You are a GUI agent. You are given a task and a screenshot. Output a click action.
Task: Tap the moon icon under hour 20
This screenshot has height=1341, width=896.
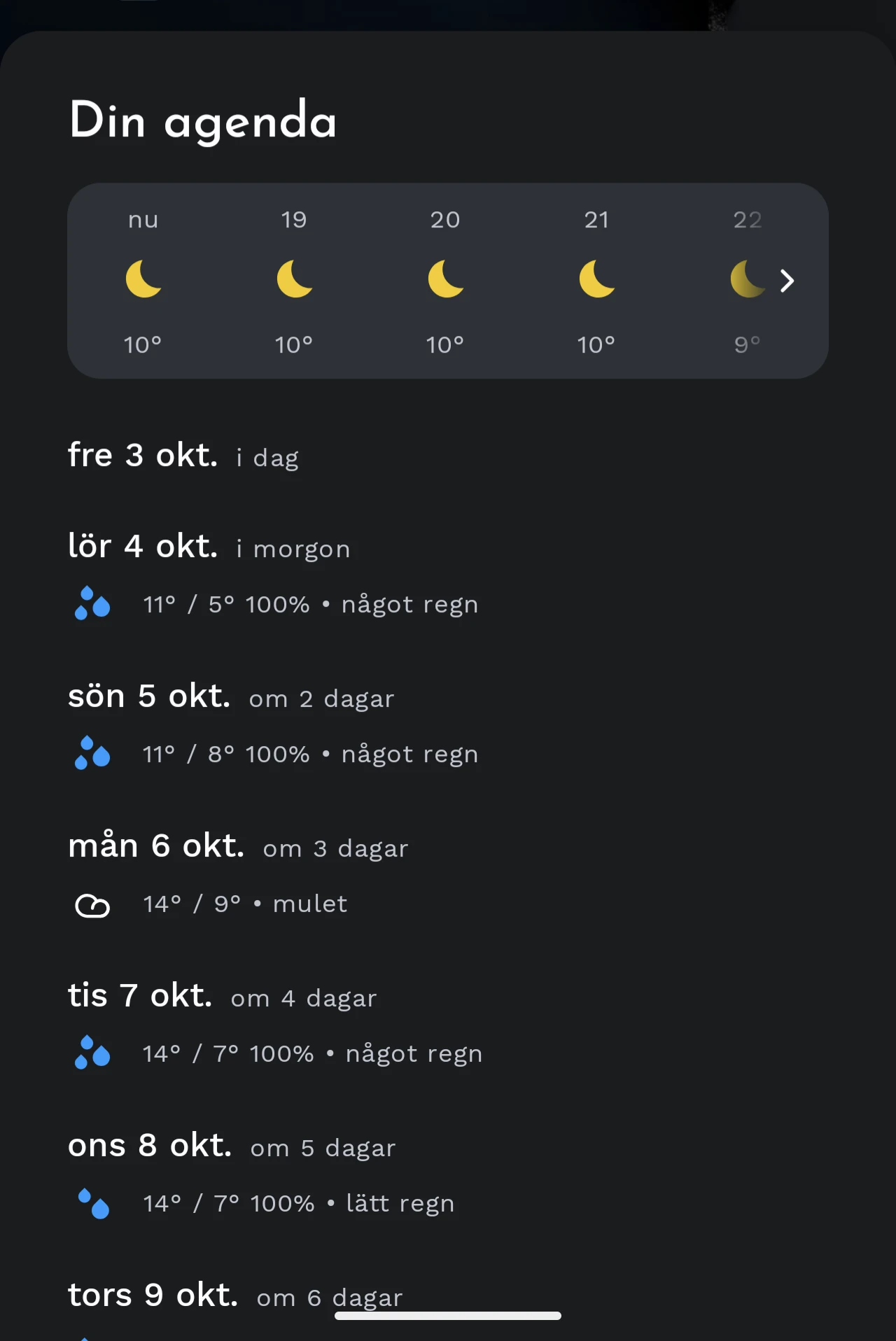coord(446,279)
